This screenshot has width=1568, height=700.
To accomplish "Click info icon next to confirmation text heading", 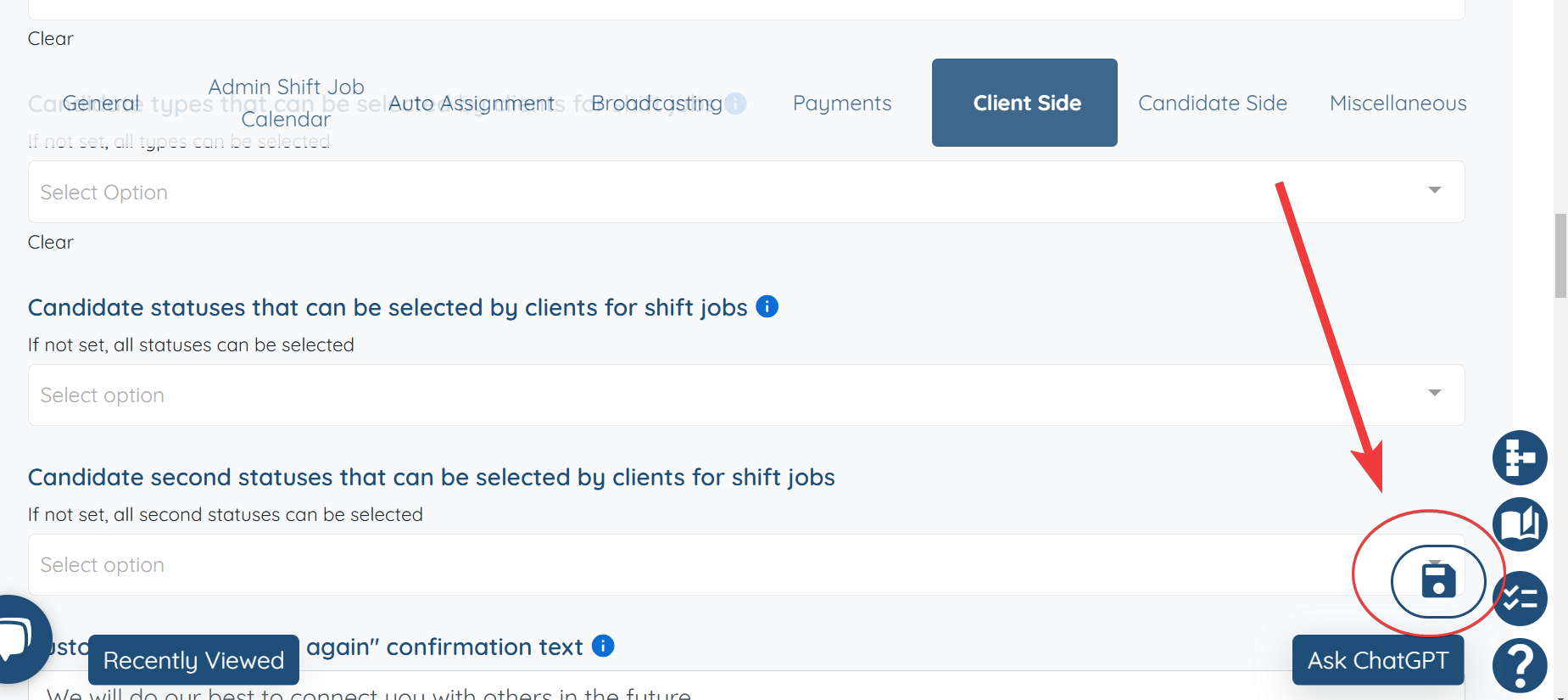I will click(603, 646).
